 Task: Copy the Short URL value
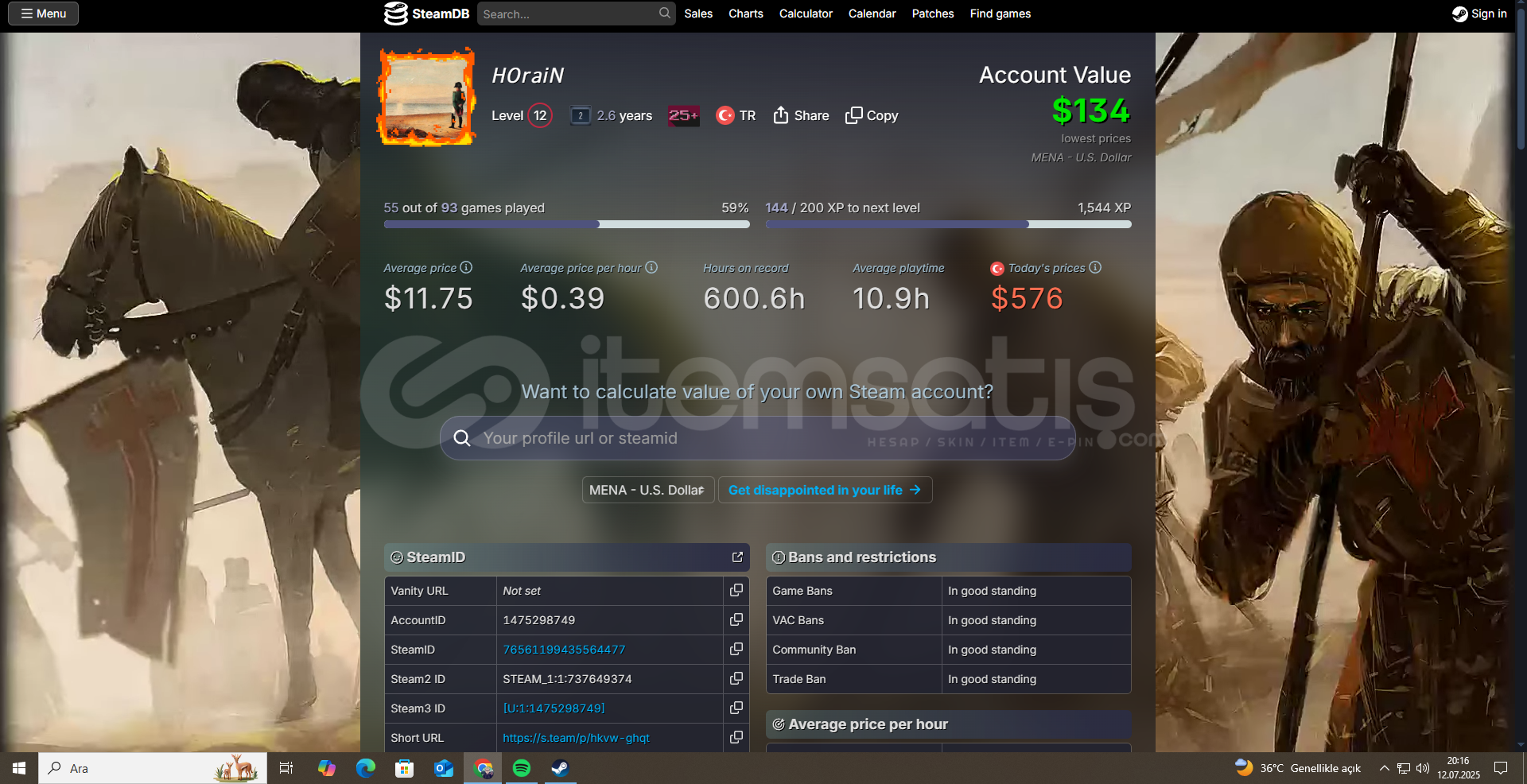(x=736, y=737)
